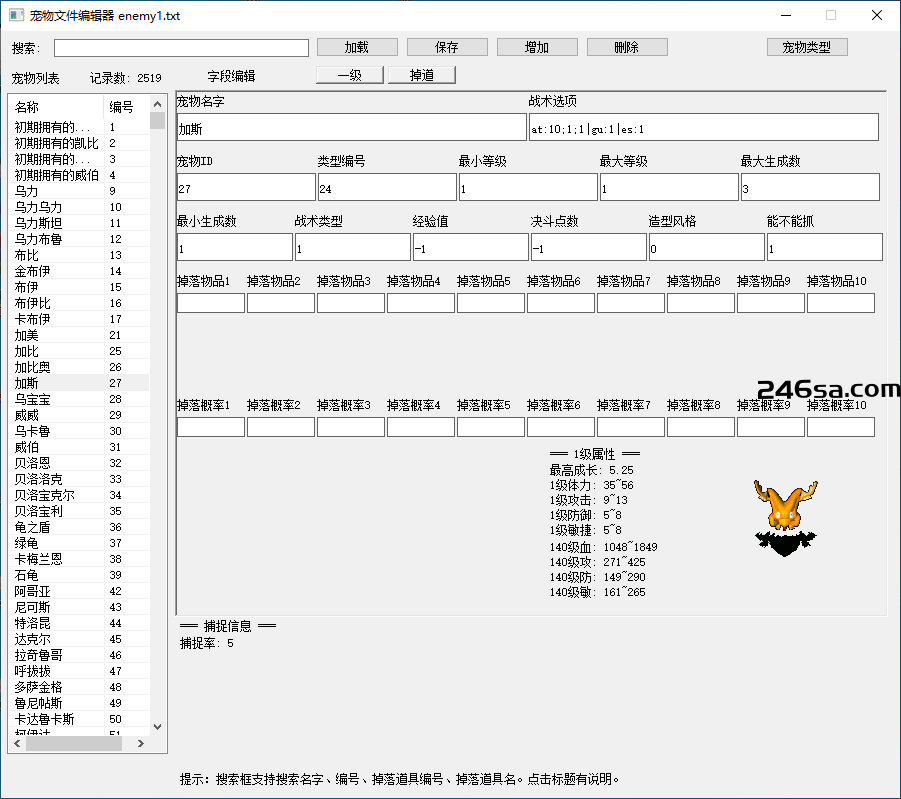The image size is (901, 799).
Task: Click the 战术选项 label for explanation
Action: click(x=553, y=101)
